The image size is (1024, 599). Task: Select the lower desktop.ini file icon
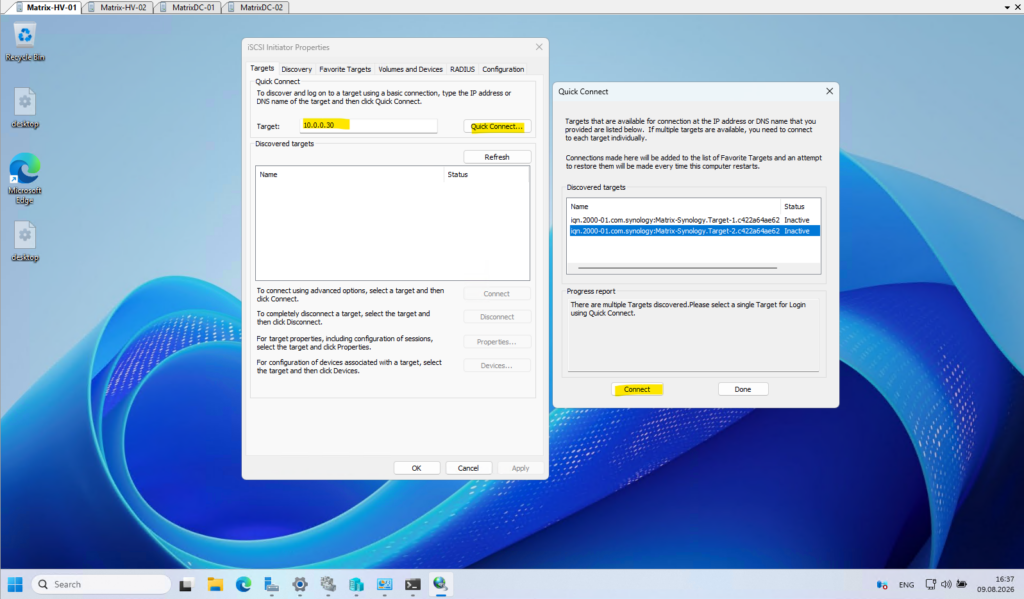coord(25,242)
